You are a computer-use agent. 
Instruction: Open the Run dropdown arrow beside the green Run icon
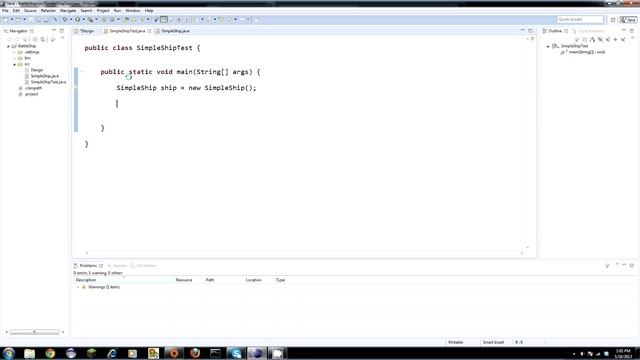[x=84, y=20]
